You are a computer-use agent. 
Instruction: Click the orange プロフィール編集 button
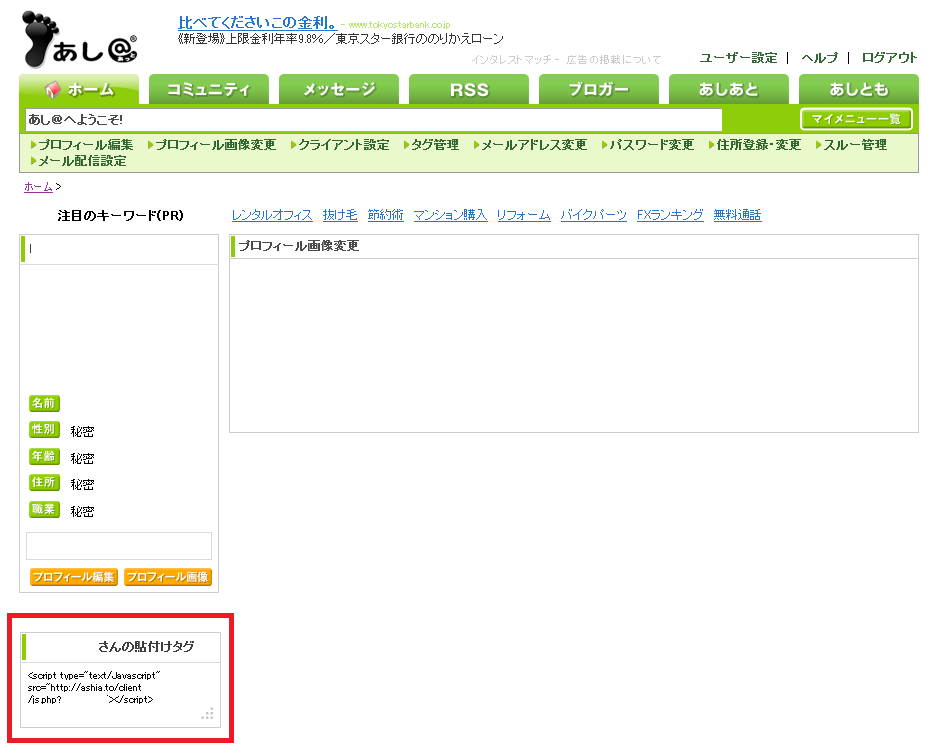(74, 577)
